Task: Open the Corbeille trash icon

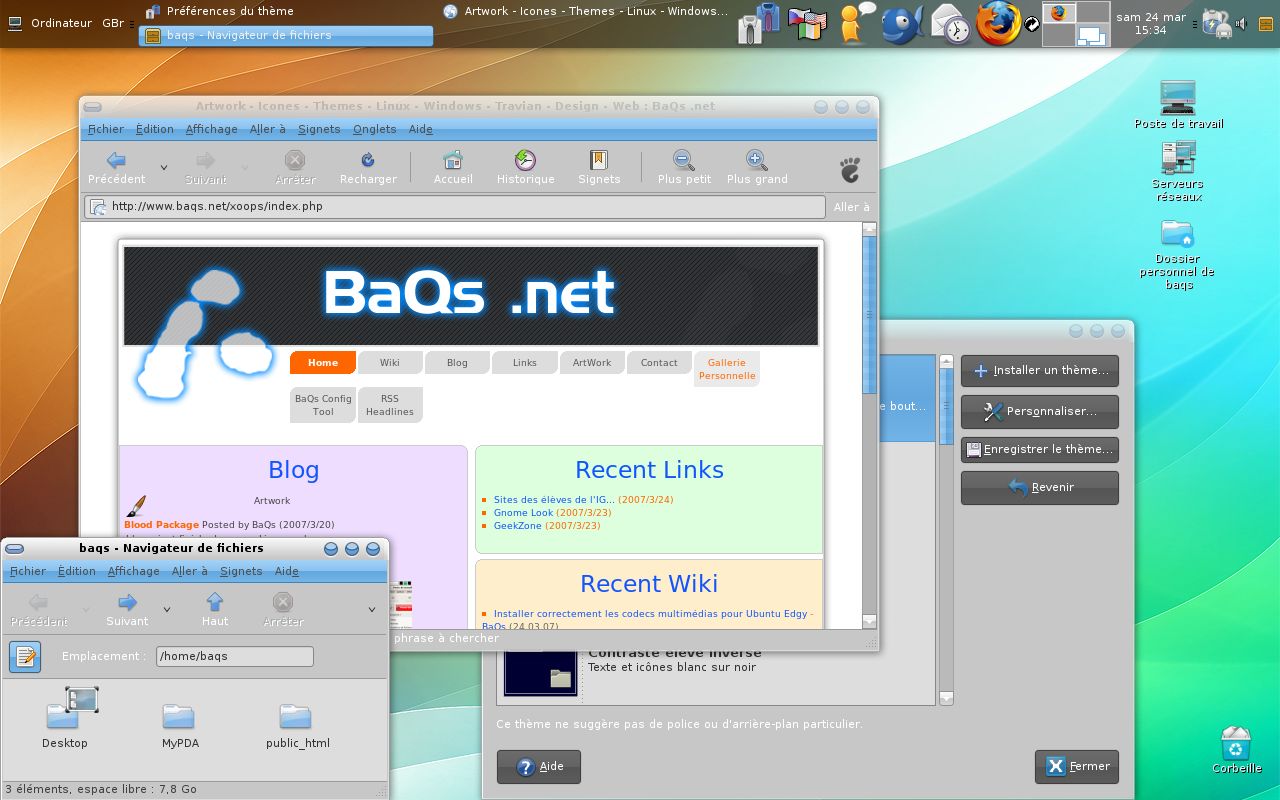Action: coord(1236,744)
